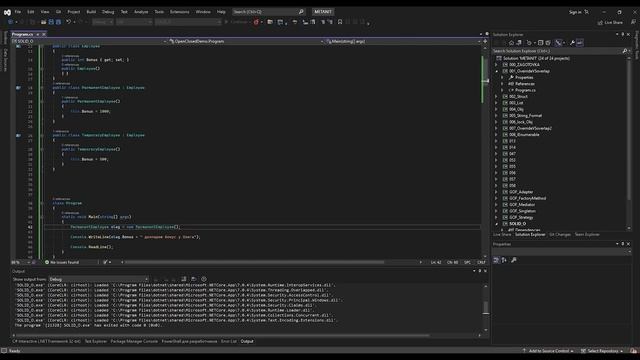Click the Undo icon in toolbar
Image resolution: width=640 pixels, height=360 pixels.
69,22
